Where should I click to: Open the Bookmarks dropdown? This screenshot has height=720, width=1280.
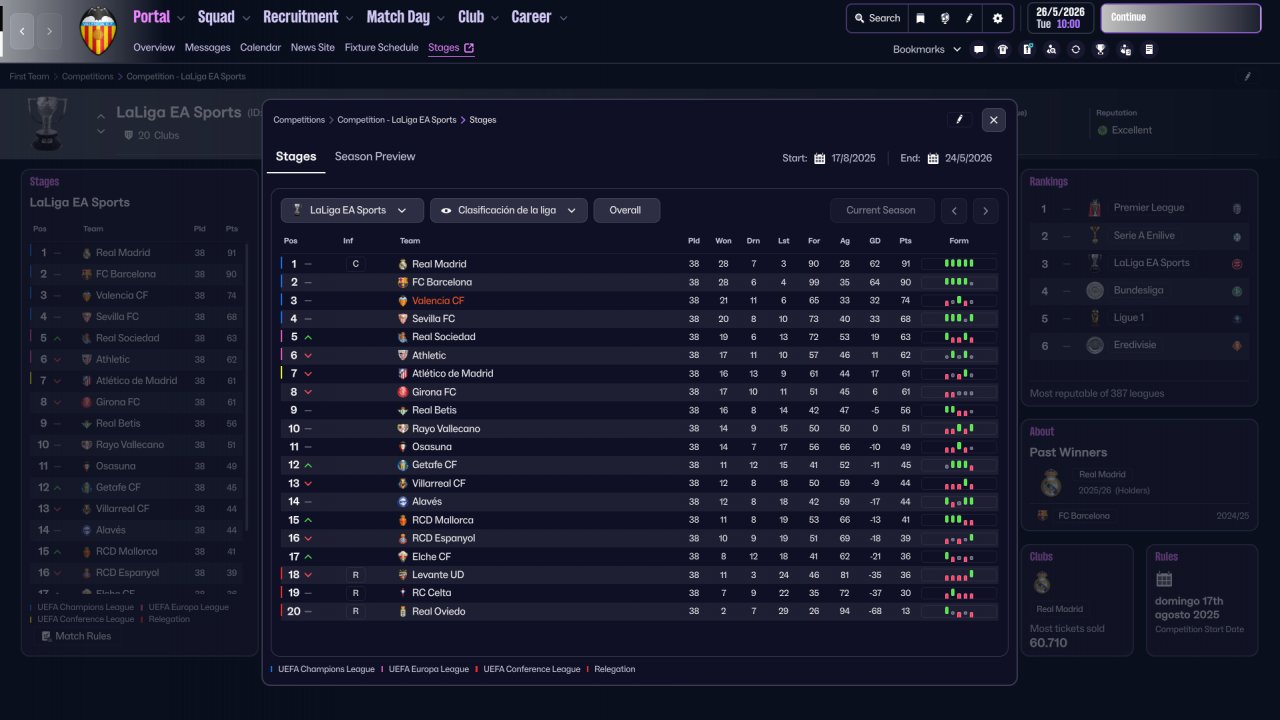coord(927,49)
